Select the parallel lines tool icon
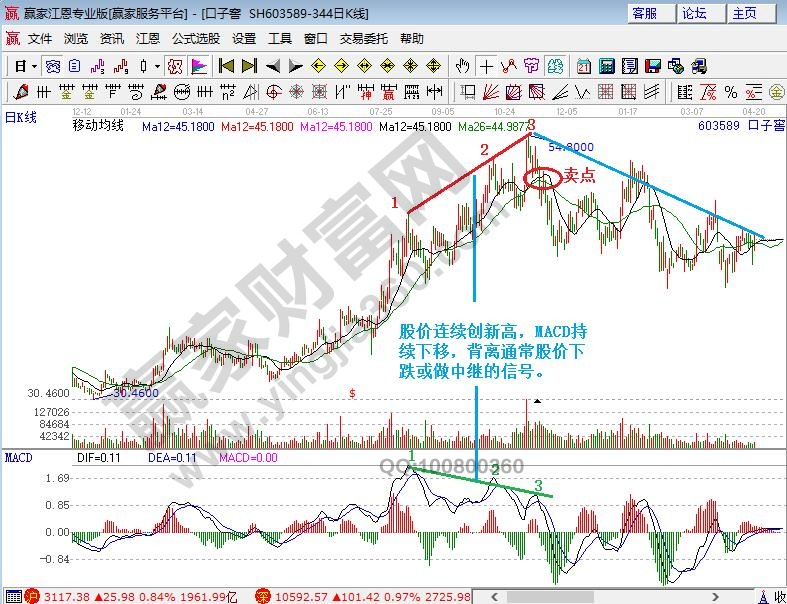 (x=651, y=92)
